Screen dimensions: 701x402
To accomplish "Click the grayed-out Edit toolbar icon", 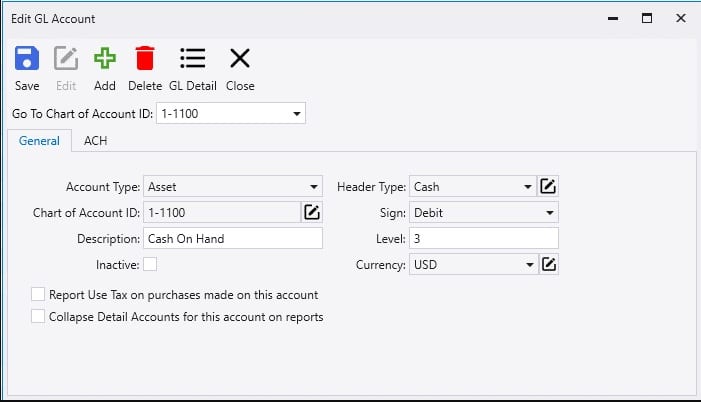I will (x=66, y=59).
